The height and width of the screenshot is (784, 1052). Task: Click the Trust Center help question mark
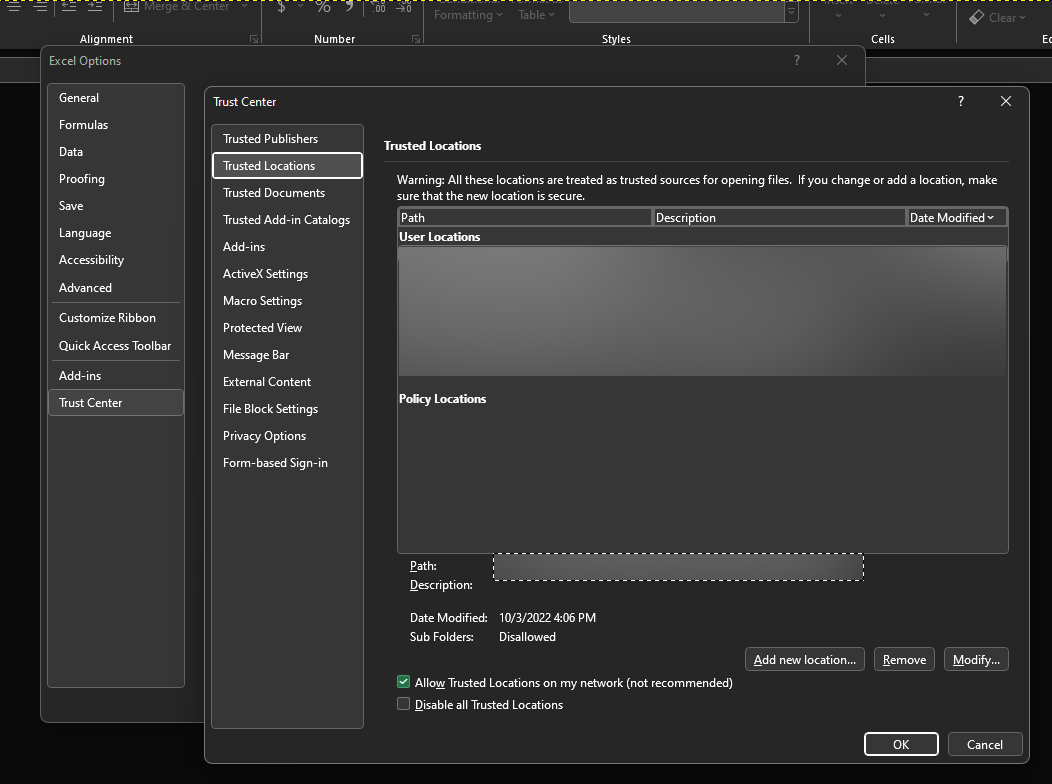coord(961,101)
